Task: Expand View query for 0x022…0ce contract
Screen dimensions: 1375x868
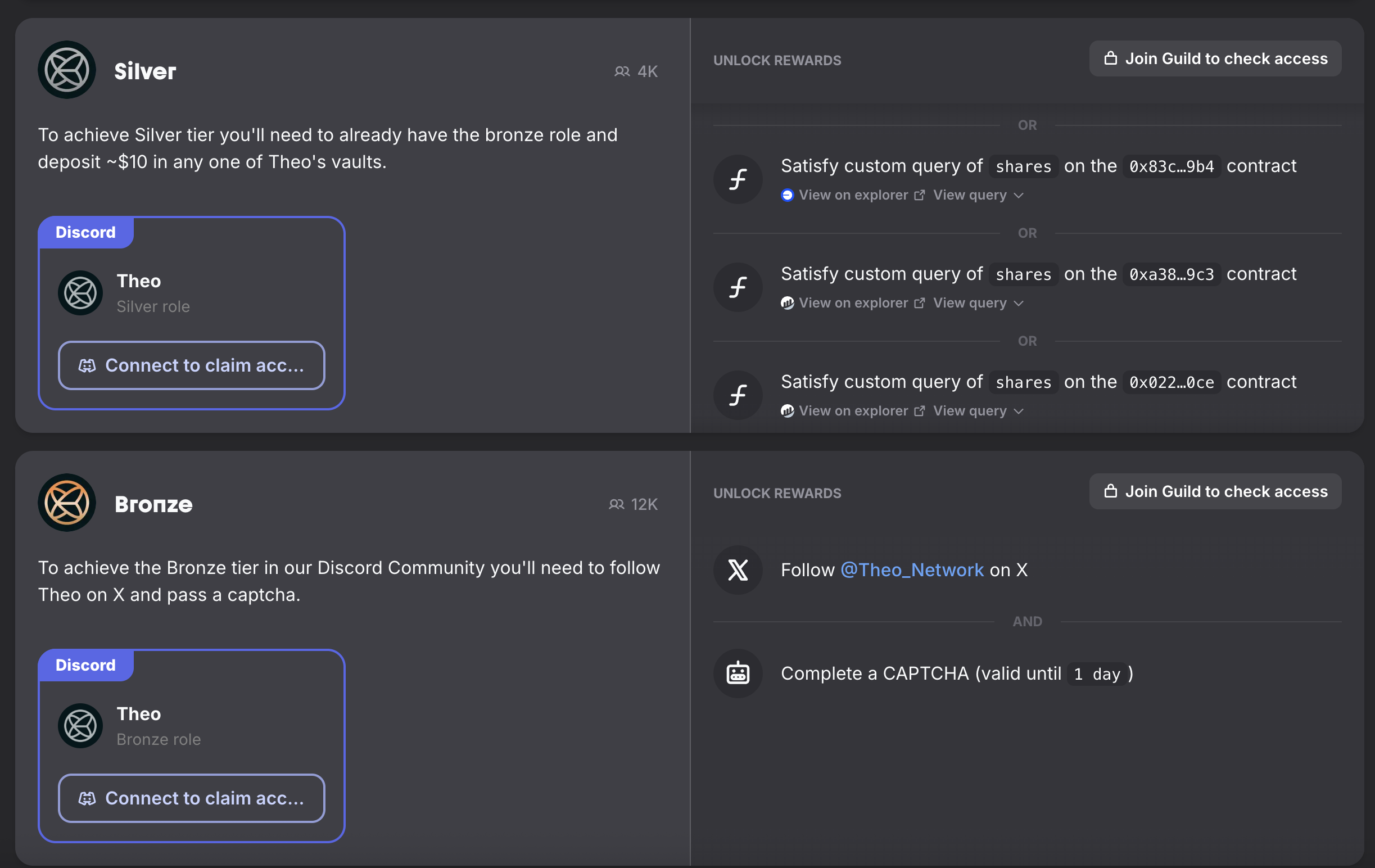Action: click(x=978, y=411)
